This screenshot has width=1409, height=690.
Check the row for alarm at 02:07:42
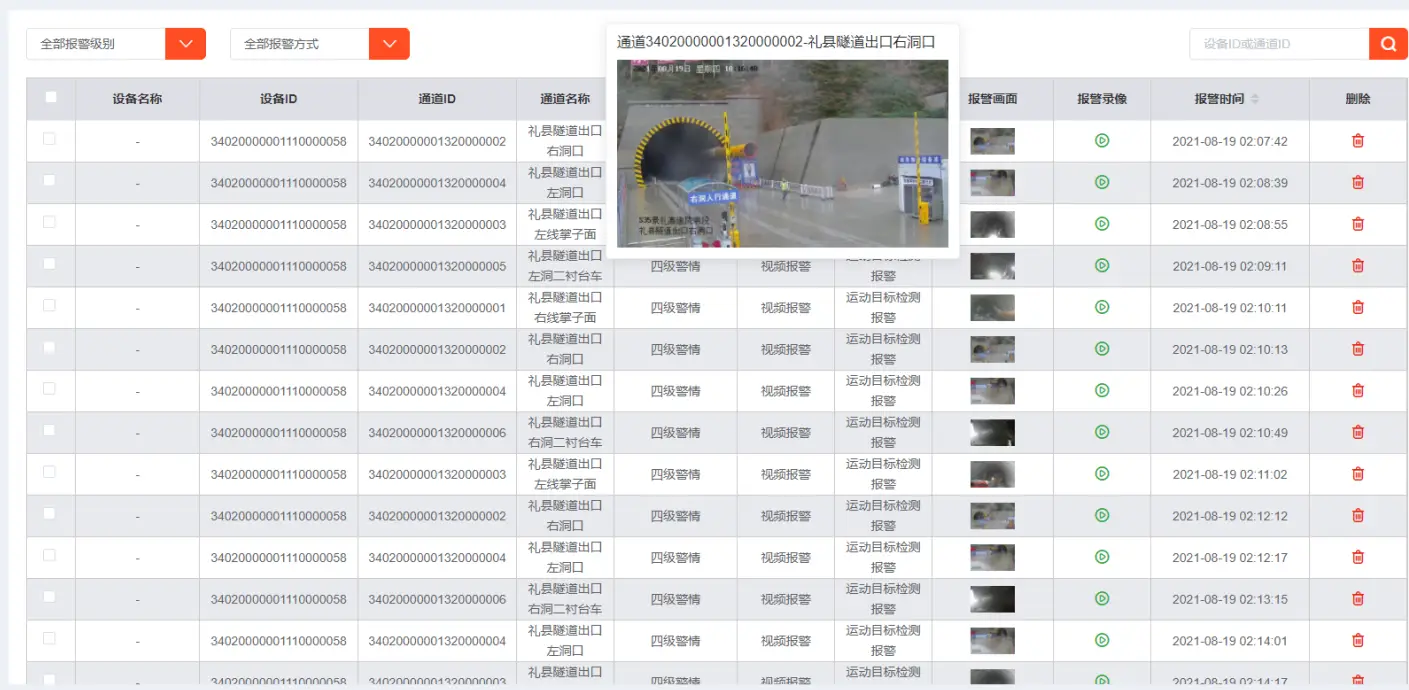(x=50, y=139)
